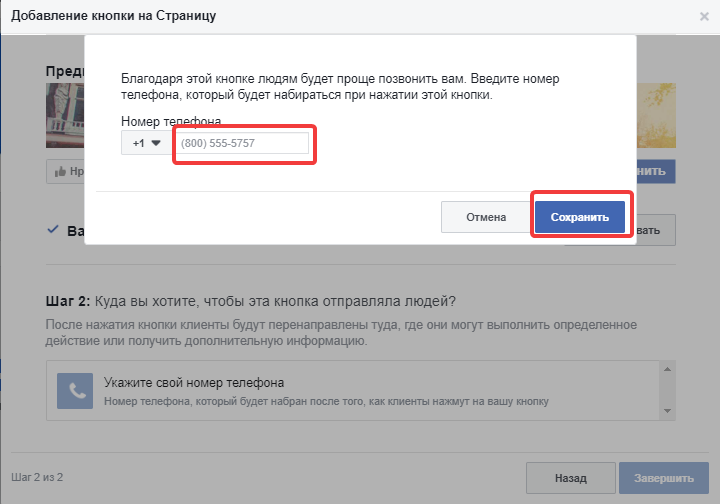The width and height of the screenshot is (720, 504).
Task: Click scrollbar up arrow in options list
Action: point(668,369)
